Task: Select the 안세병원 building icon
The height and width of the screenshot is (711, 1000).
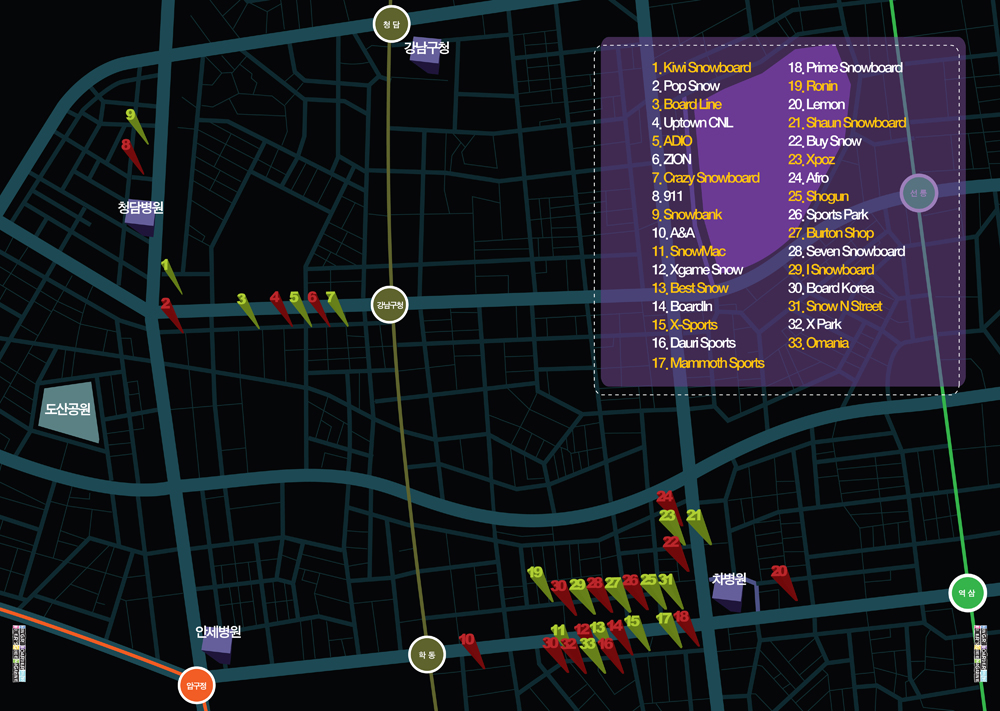Action: pyautogui.click(x=217, y=649)
